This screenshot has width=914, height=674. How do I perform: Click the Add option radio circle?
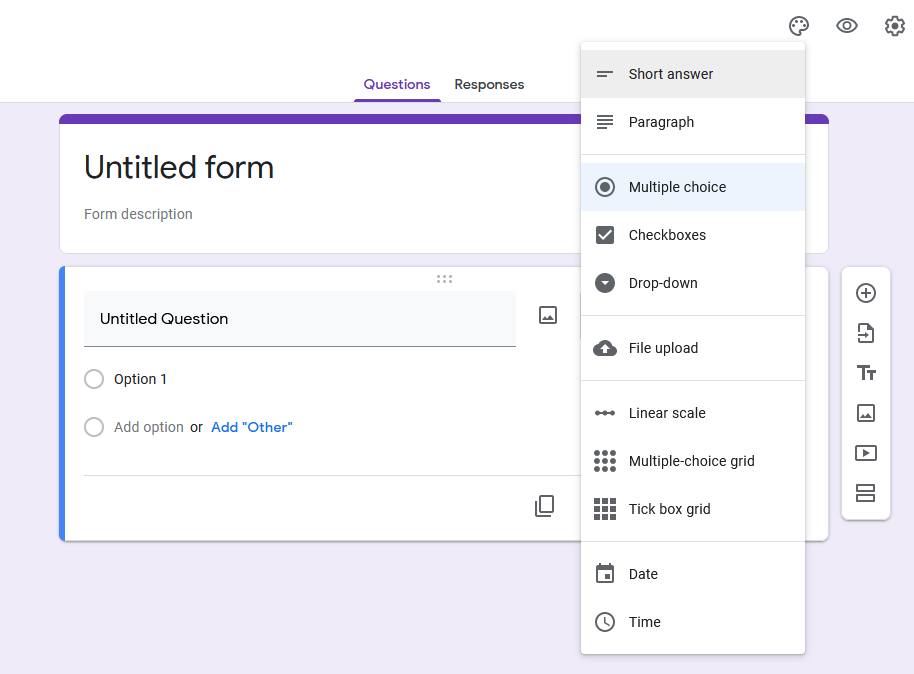click(94, 427)
